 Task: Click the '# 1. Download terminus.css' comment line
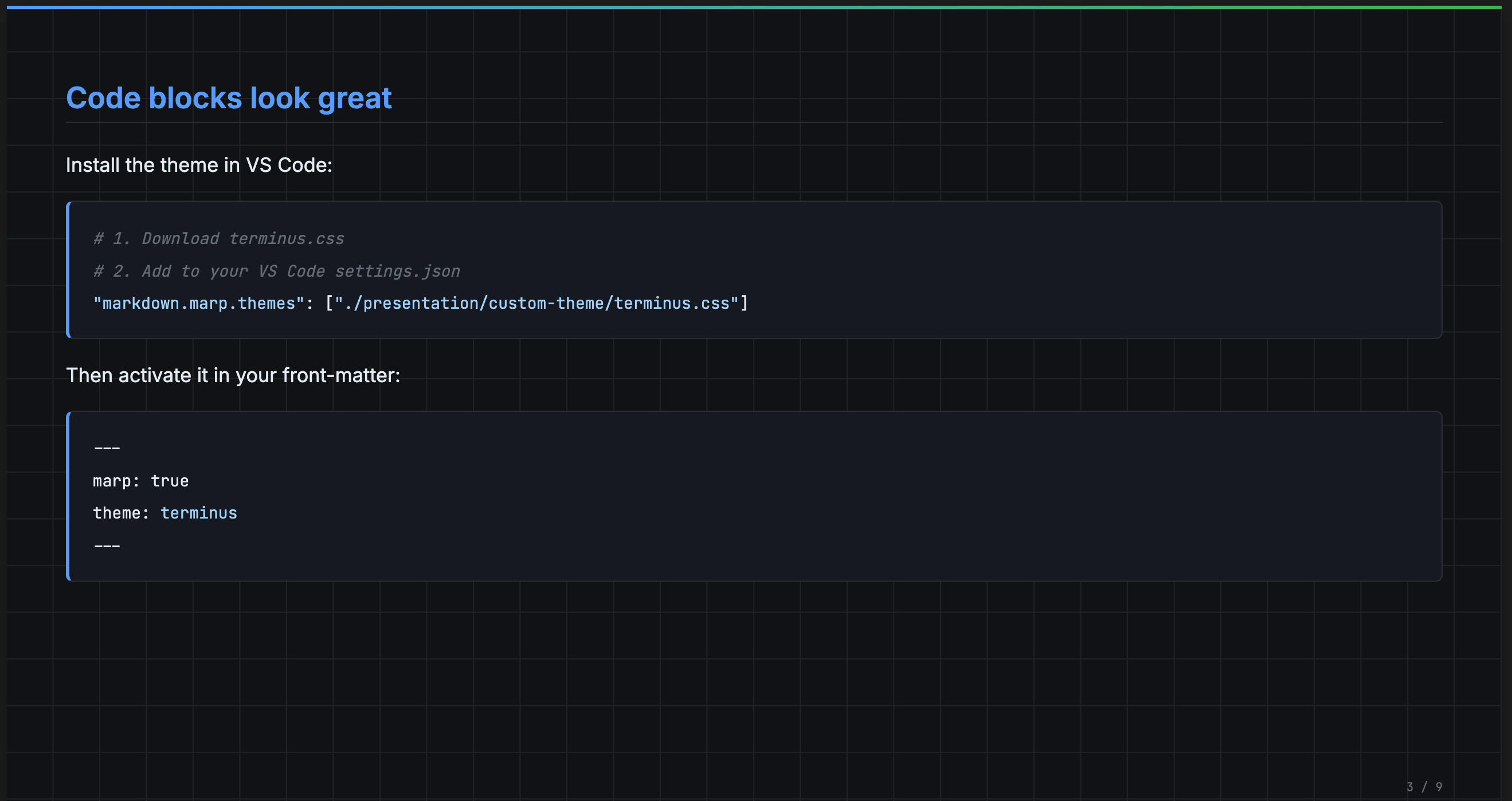218,238
